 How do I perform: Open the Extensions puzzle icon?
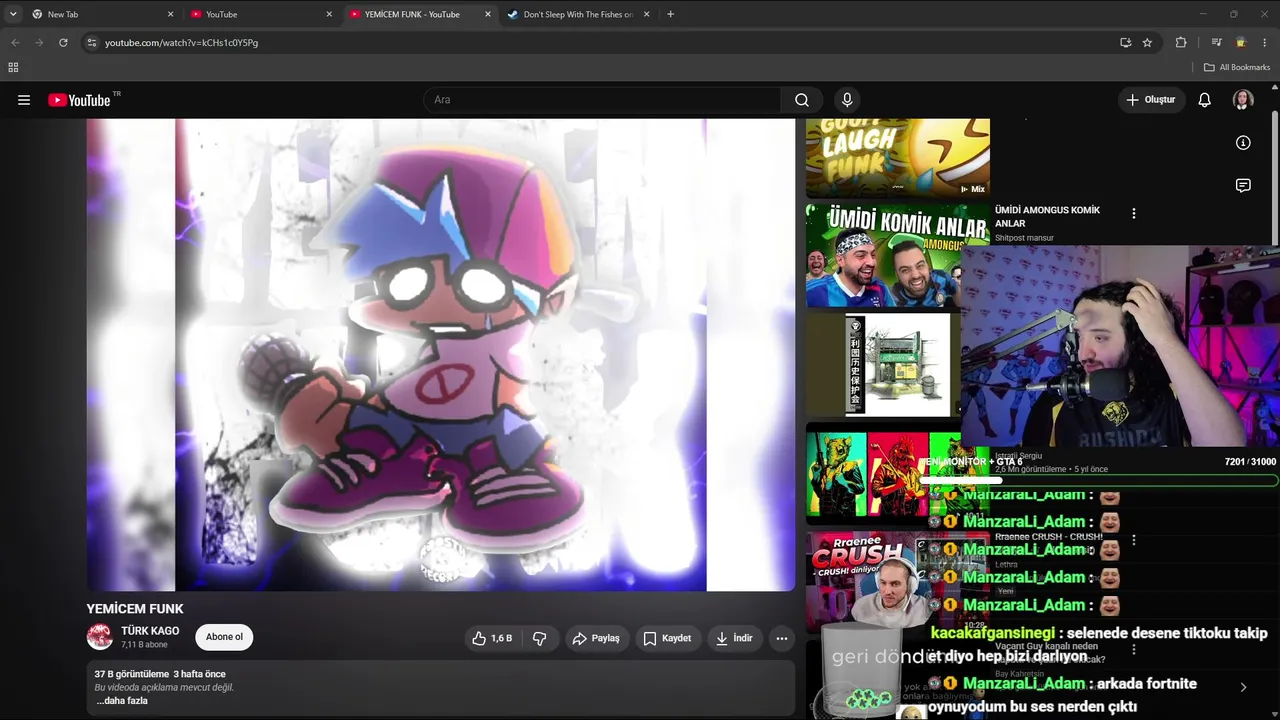pyautogui.click(x=1181, y=42)
